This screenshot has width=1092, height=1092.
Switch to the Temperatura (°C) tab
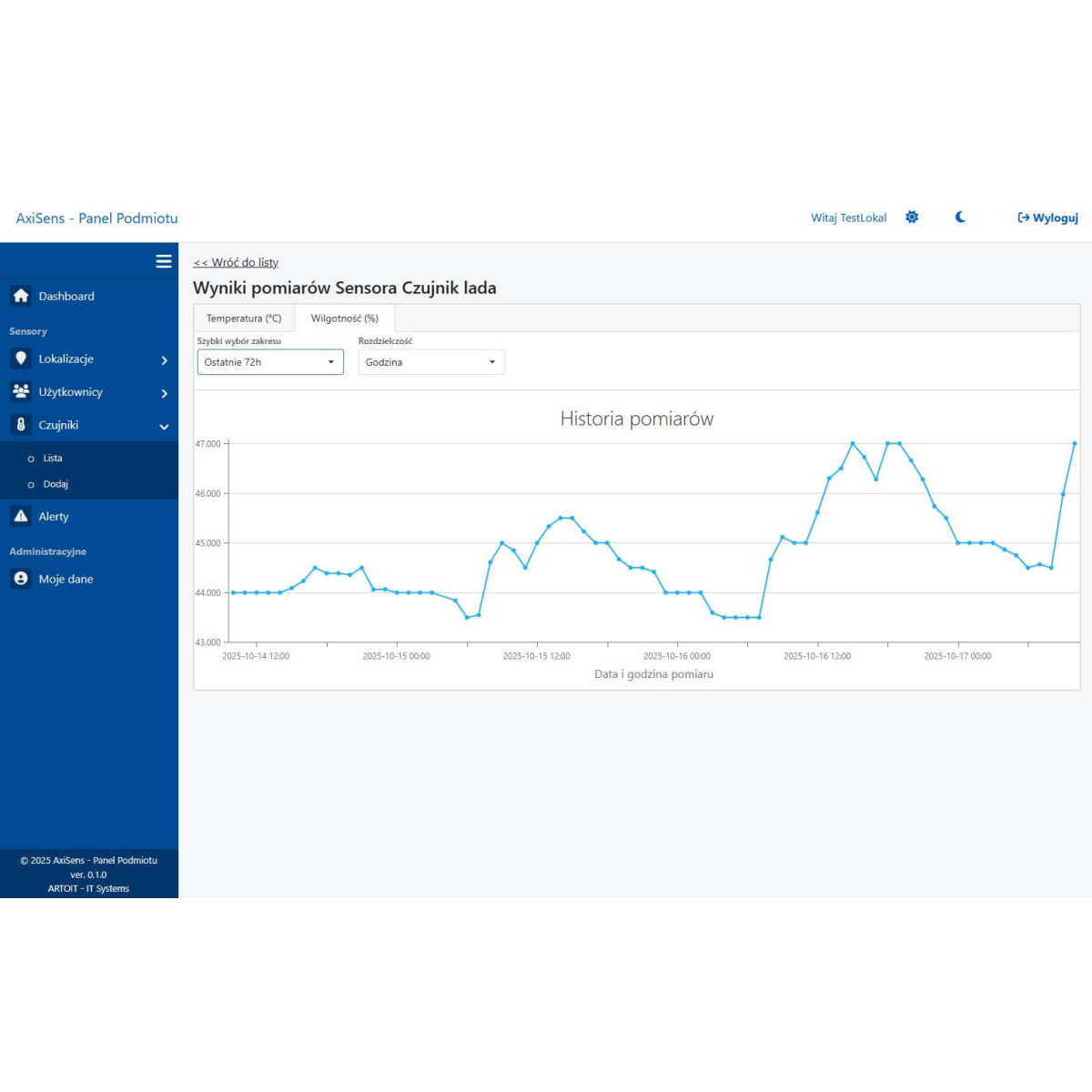(x=244, y=318)
